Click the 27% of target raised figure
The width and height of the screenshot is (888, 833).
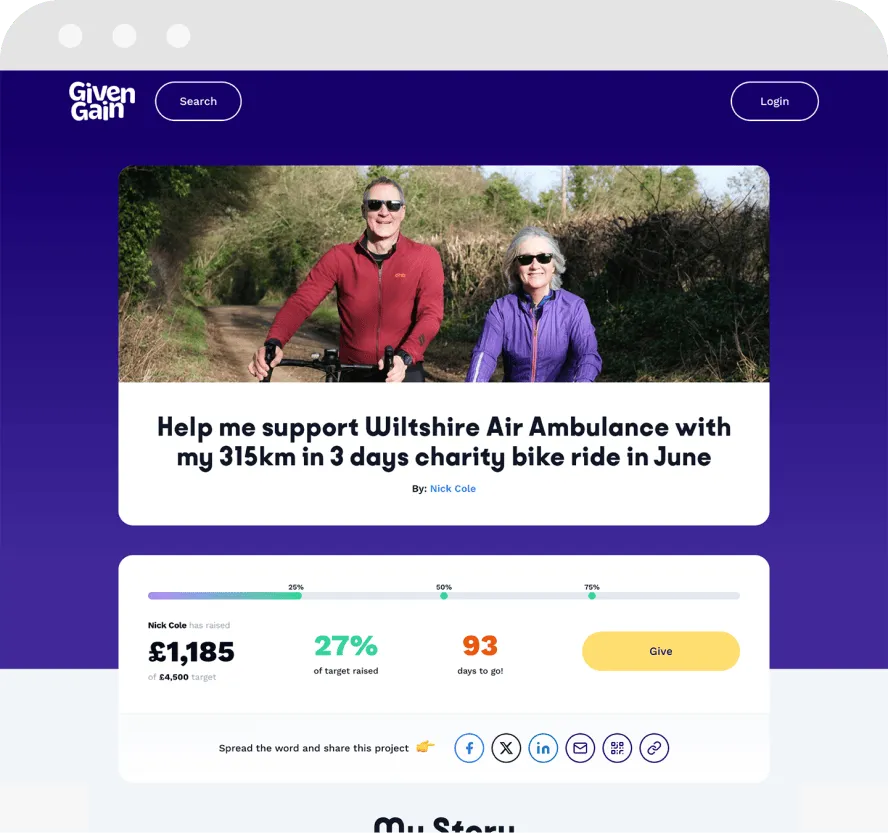346,646
